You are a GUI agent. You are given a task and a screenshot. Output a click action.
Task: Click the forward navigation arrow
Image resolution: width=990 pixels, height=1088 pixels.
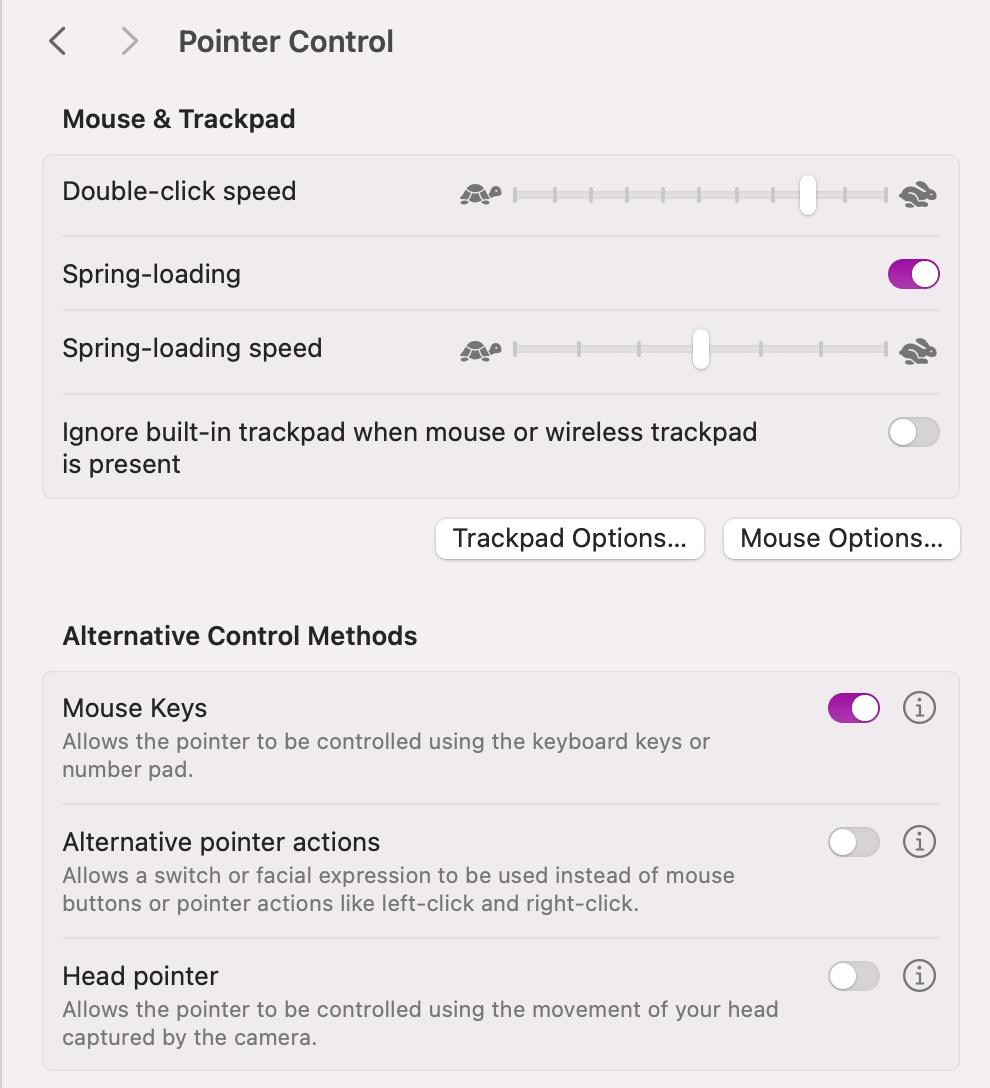[128, 41]
